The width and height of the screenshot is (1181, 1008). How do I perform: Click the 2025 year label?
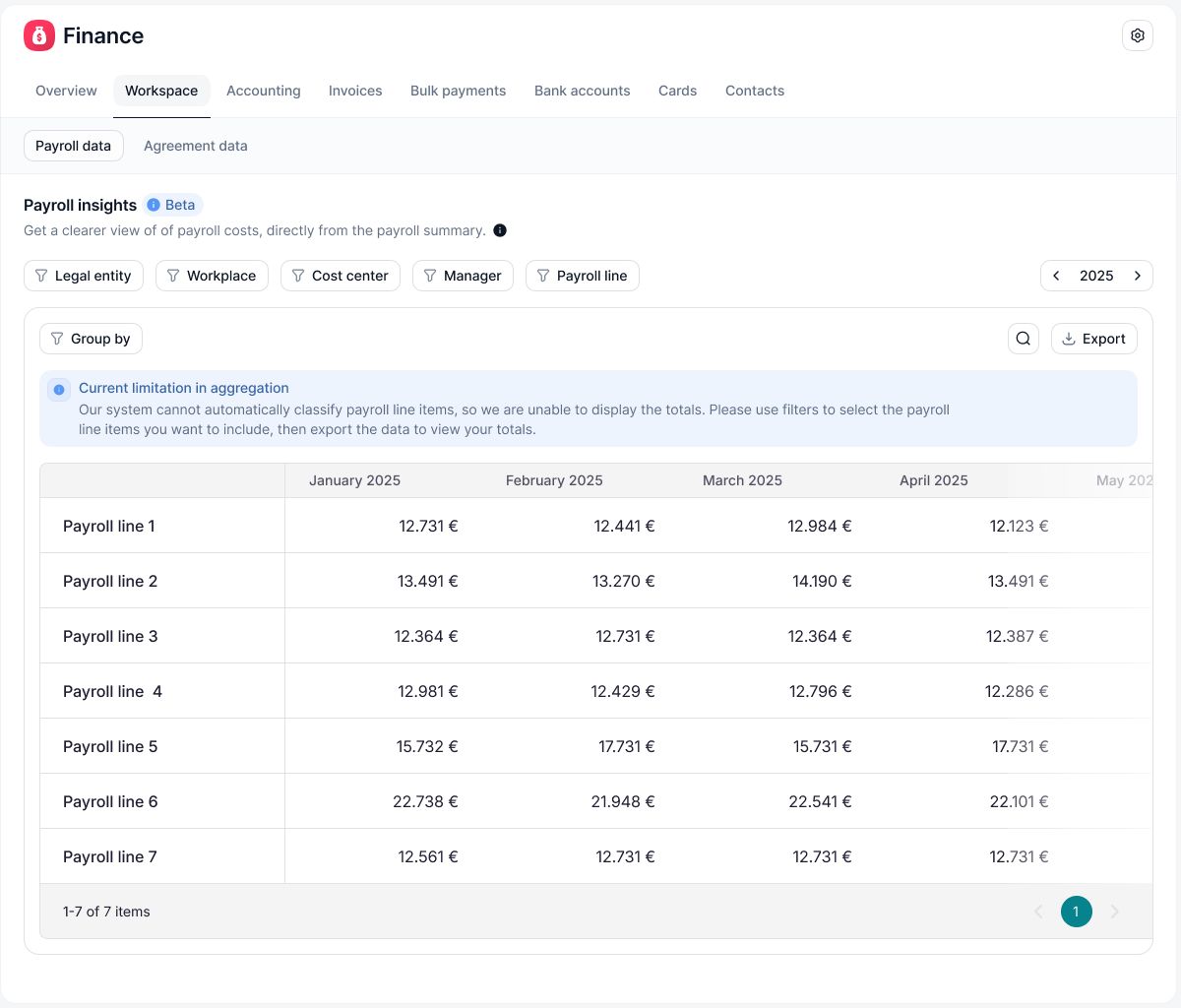pos(1096,276)
